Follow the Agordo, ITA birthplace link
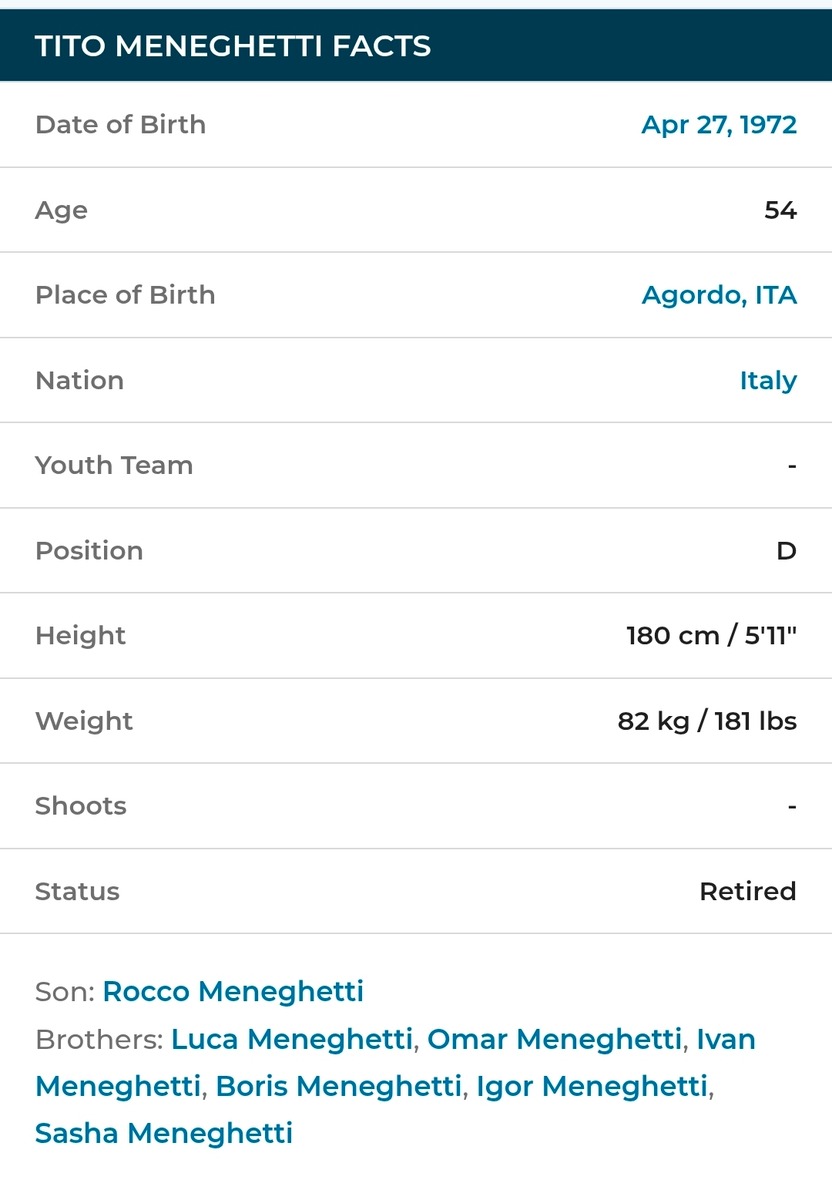 click(x=719, y=295)
